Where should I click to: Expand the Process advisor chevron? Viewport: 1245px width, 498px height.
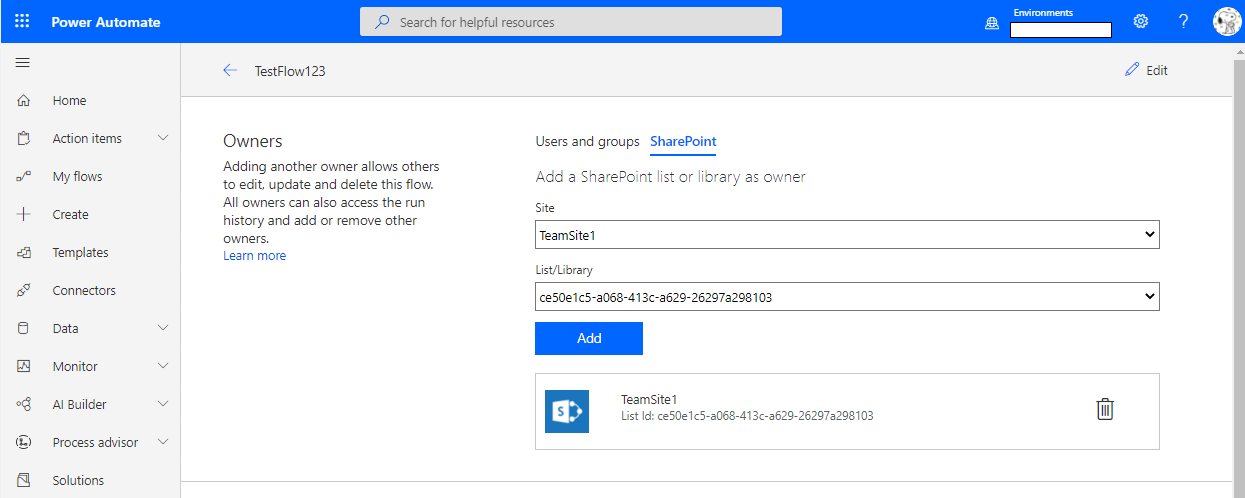tap(164, 442)
